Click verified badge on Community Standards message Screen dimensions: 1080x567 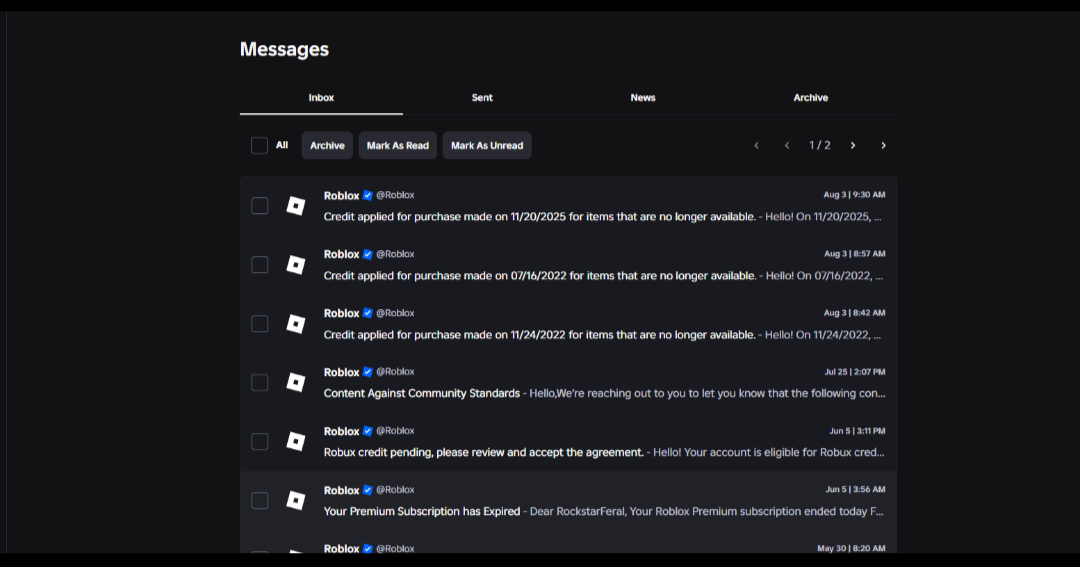pos(368,372)
